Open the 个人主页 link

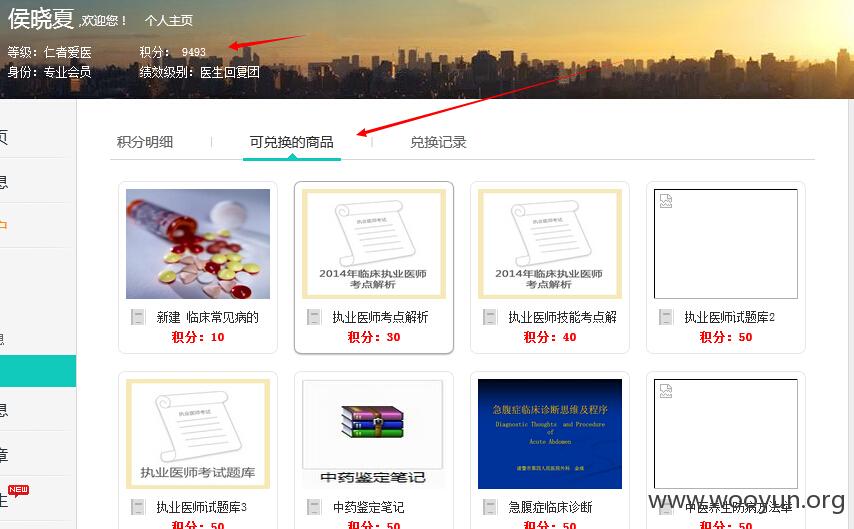(168, 21)
